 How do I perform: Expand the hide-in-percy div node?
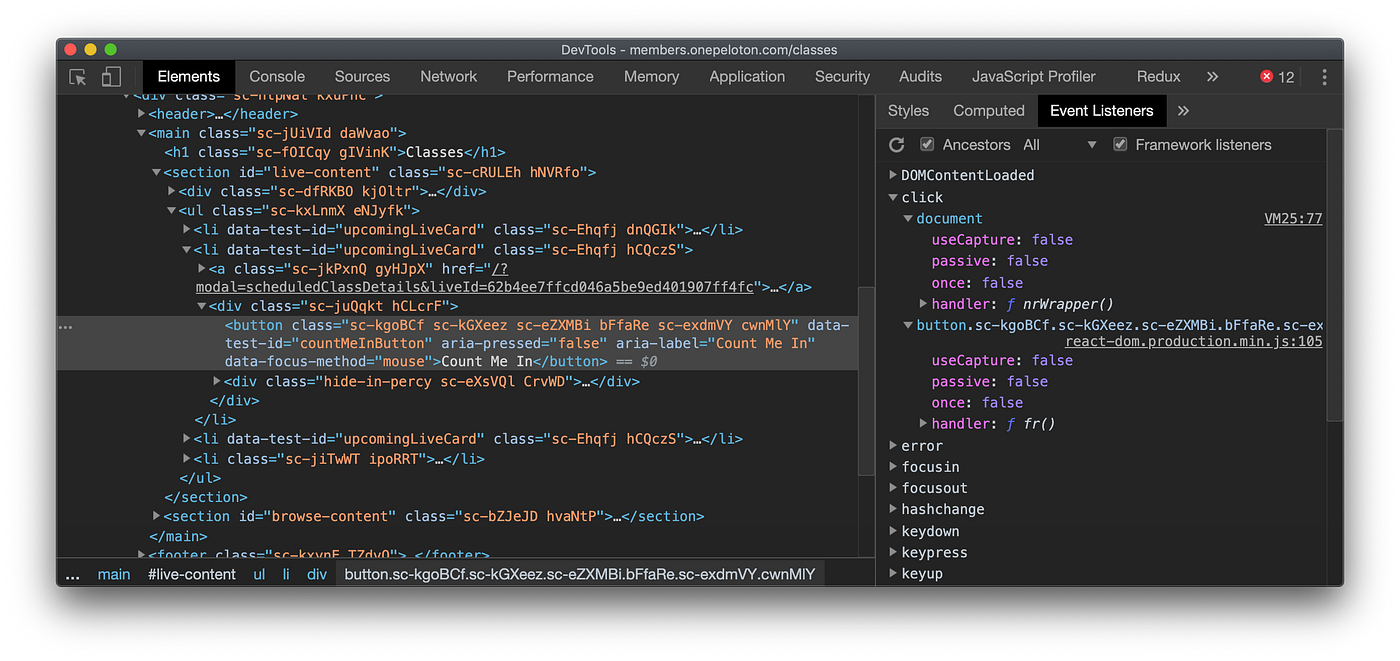(x=218, y=381)
